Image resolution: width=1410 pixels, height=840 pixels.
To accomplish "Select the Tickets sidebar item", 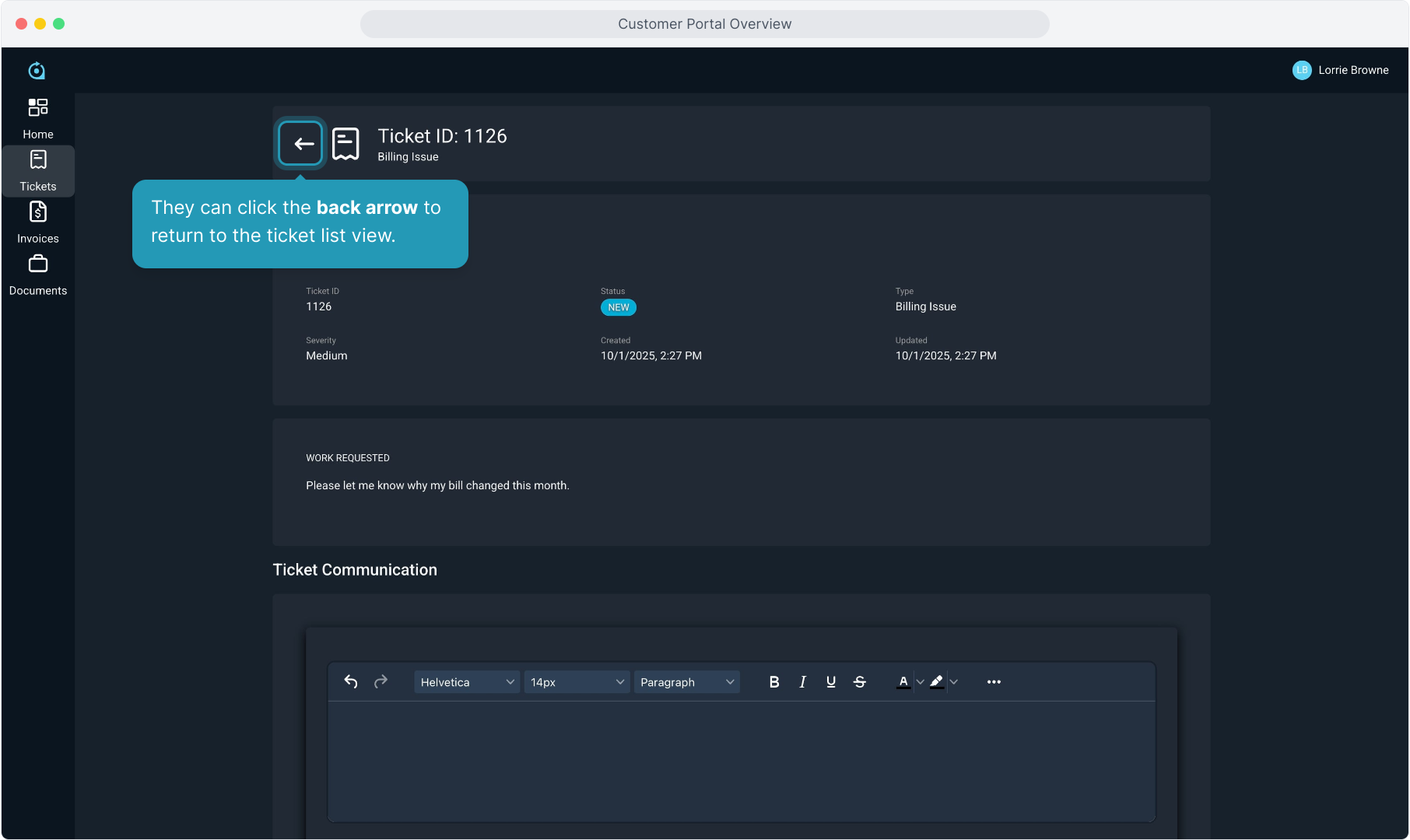I will click(37, 170).
